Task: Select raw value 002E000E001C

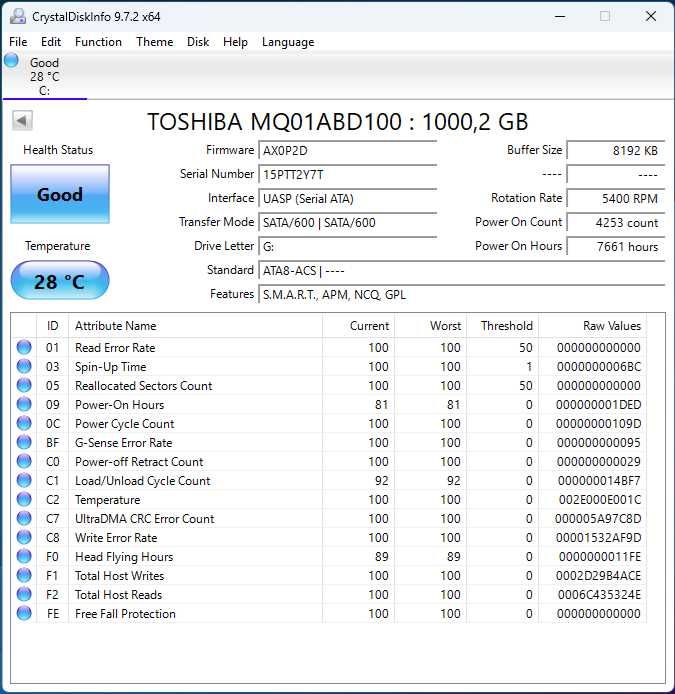Action: tap(600, 500)
